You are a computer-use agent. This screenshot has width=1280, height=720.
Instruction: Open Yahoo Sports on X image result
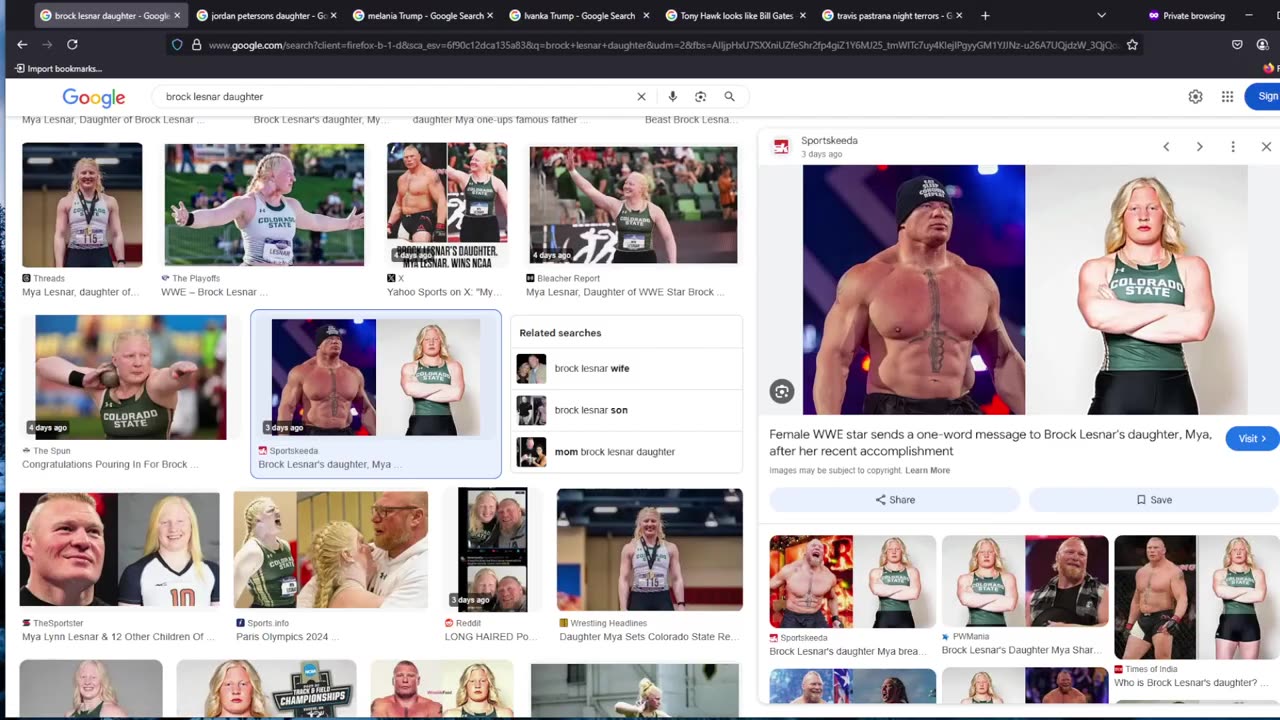point(447,205)
